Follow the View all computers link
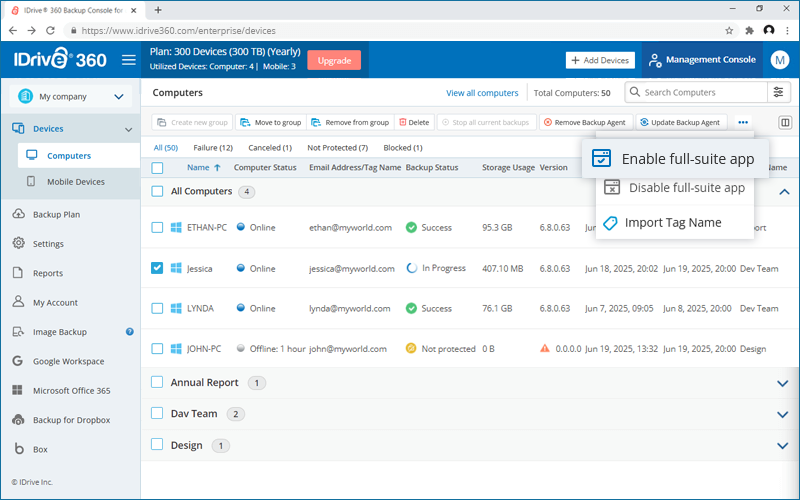 [482, 93]
